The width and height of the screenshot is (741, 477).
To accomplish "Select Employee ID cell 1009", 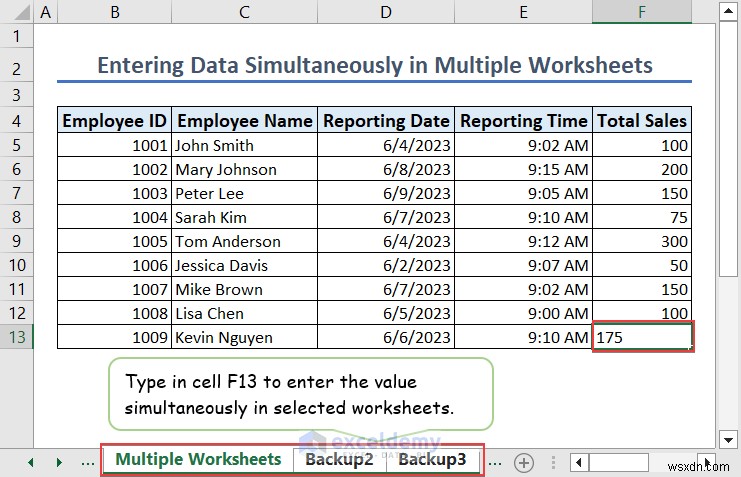I will 114,337.
